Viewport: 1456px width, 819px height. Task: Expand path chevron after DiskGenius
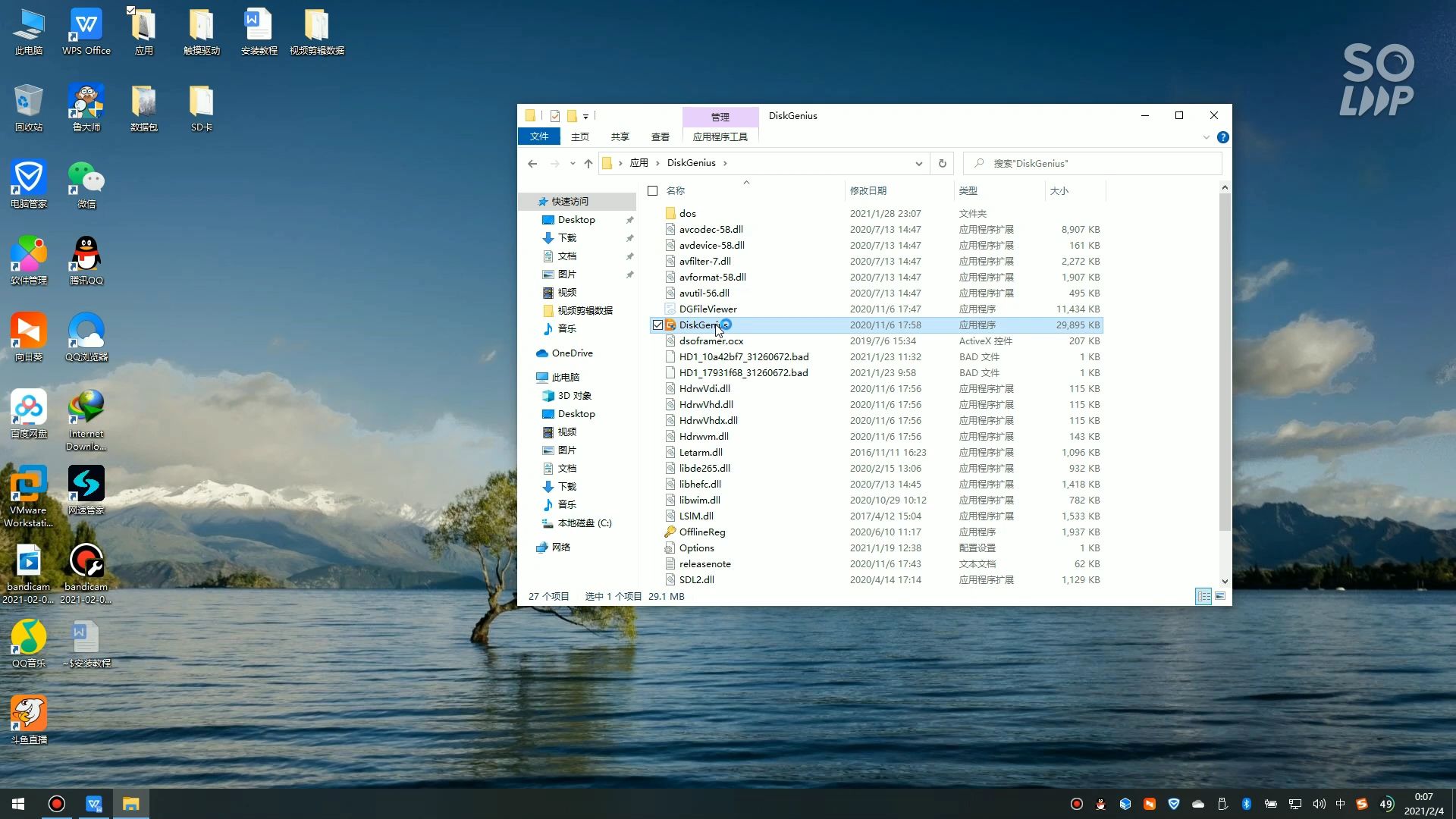[725, 163]
